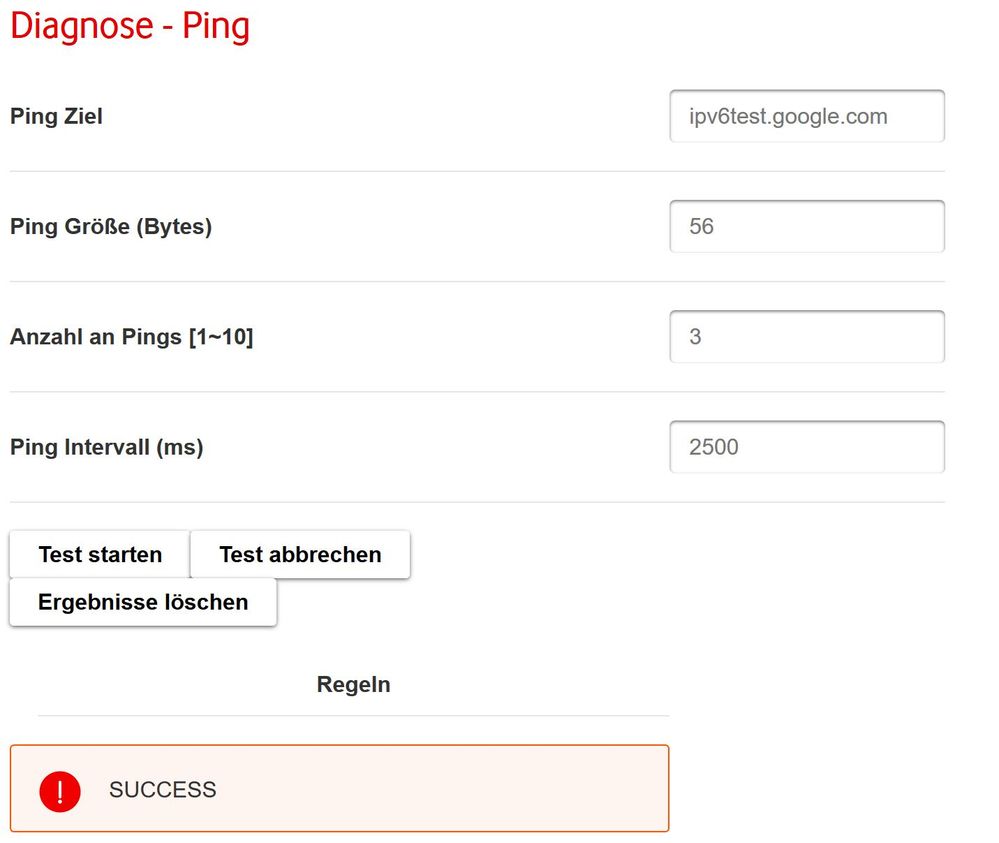Image resolution: width=999 pixels, height=843 pixels.
Task: Click Test abbrechen to cancel the test
Action: pos(300,554)
